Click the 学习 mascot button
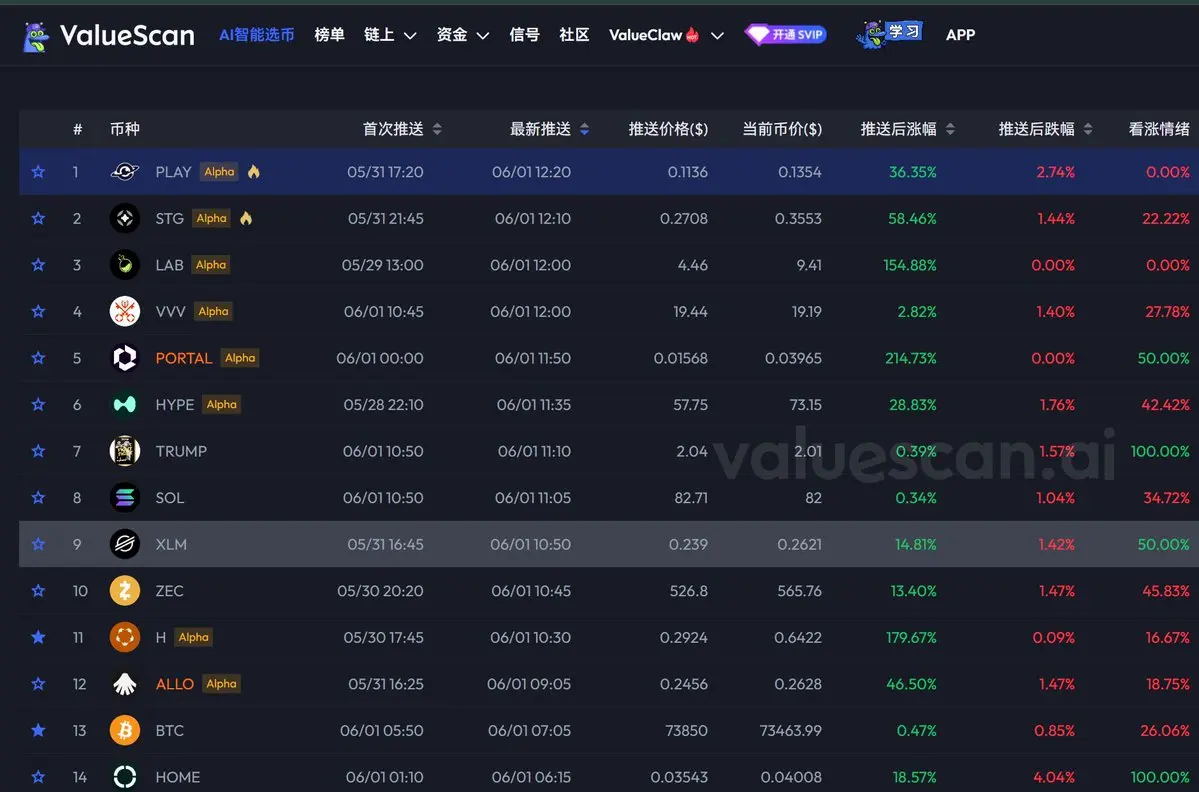This screenshot has height=792, width=1199. tap(889, 34)
